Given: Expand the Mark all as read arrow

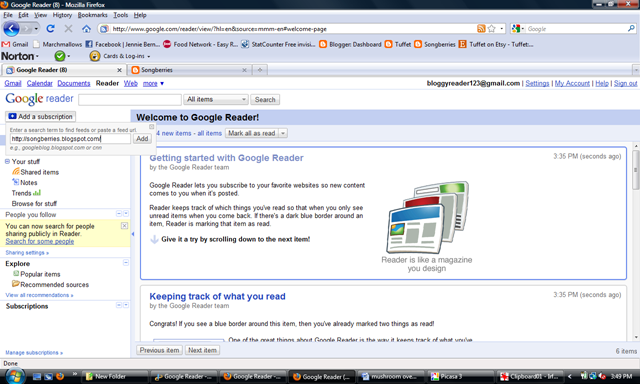Looking at the screenshot, I should (x=283, y=133).
